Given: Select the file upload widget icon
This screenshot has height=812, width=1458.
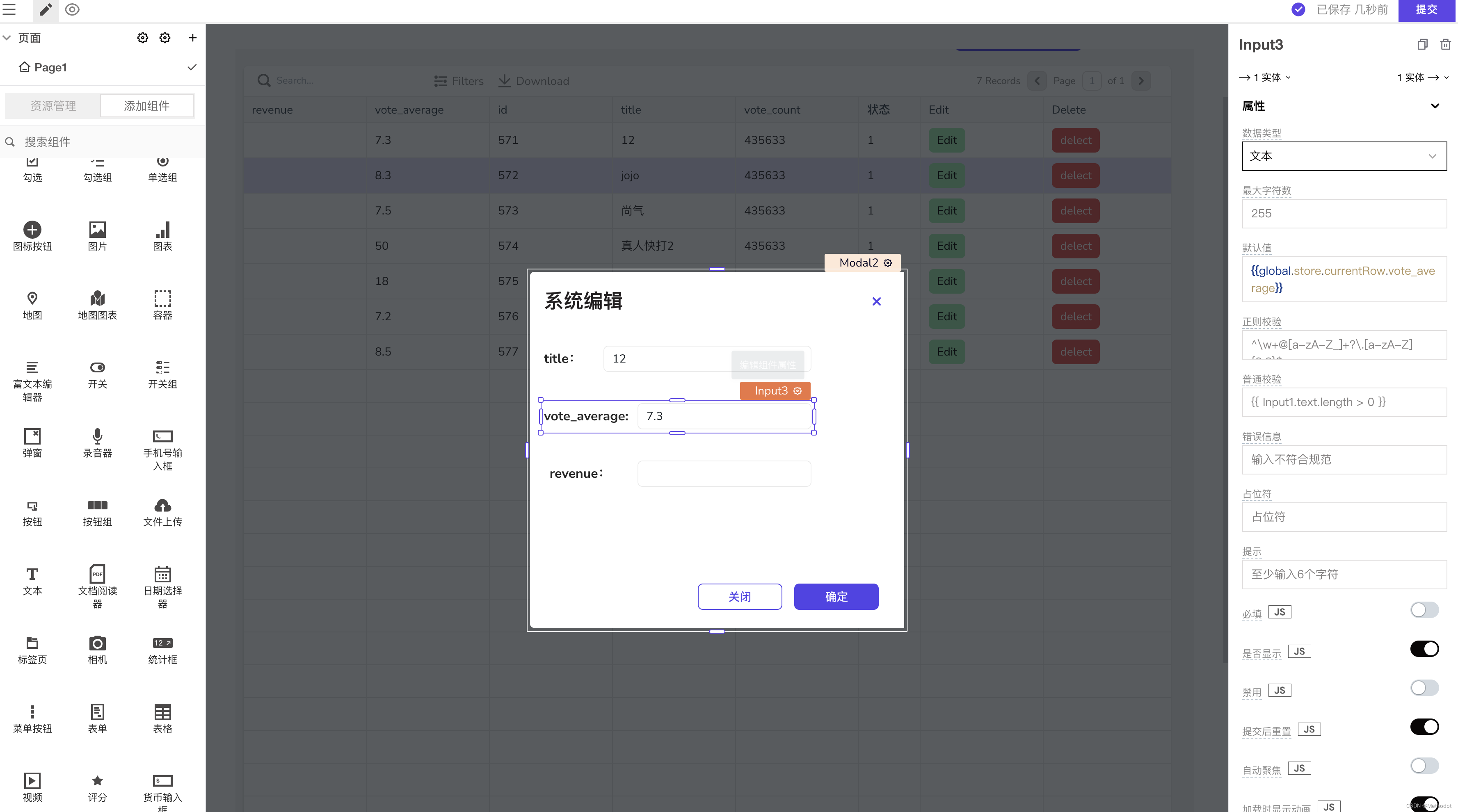Looking at the screenshot, I should 162,505.
